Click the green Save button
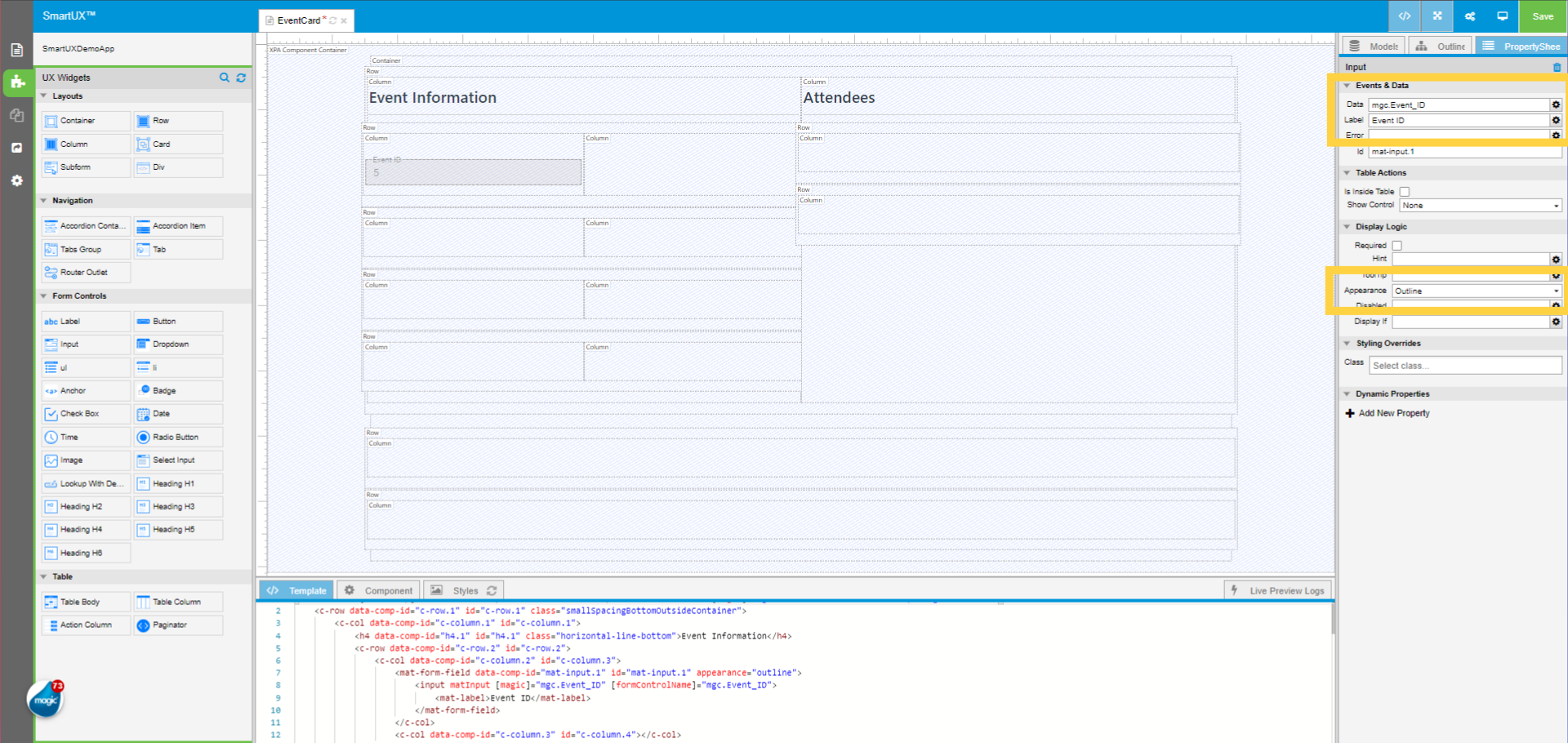This screenshot has width=1568, height=743. 1542,16
